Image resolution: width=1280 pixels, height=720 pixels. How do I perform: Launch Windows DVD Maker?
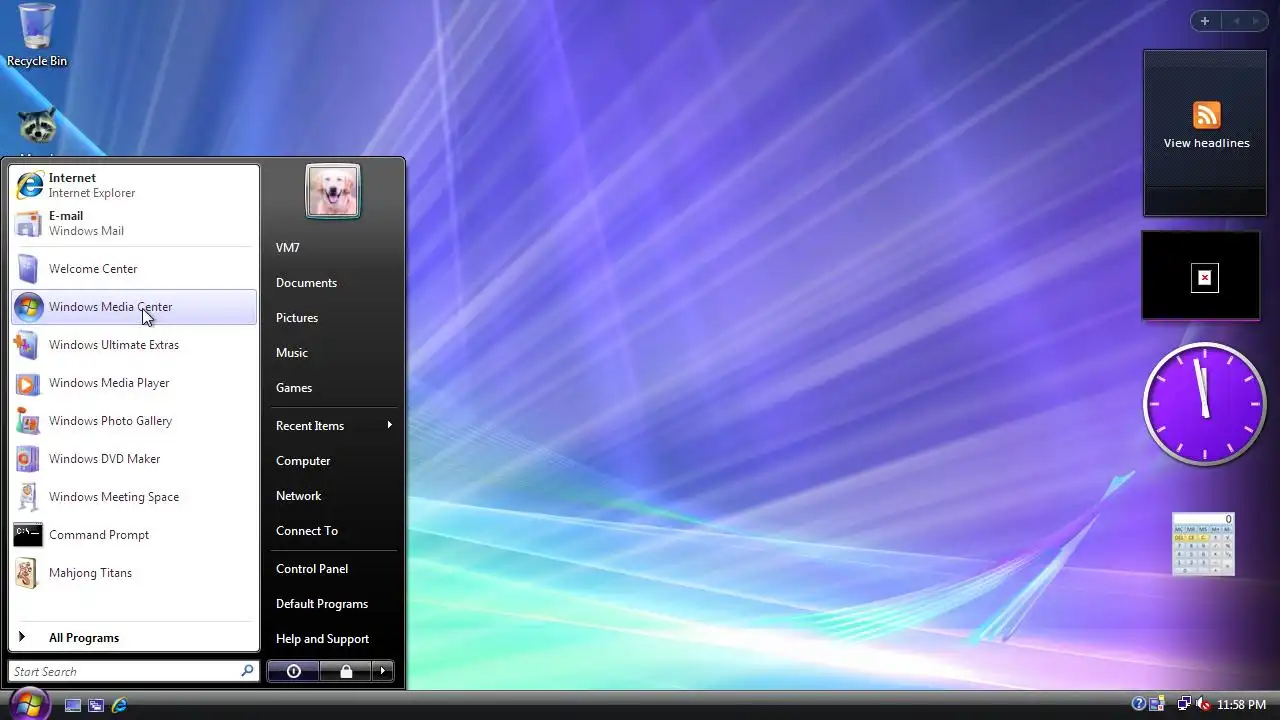133,459
